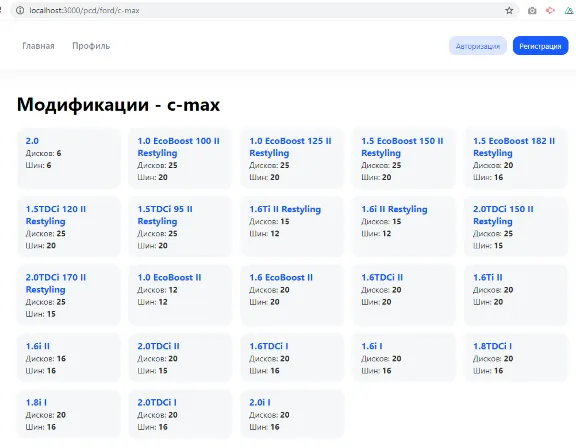This screenshot has width=576, height=448.
Task: Click Дисков: 20 in 2.0i I card
Action: pyautogui.click(x=269, y=415)
